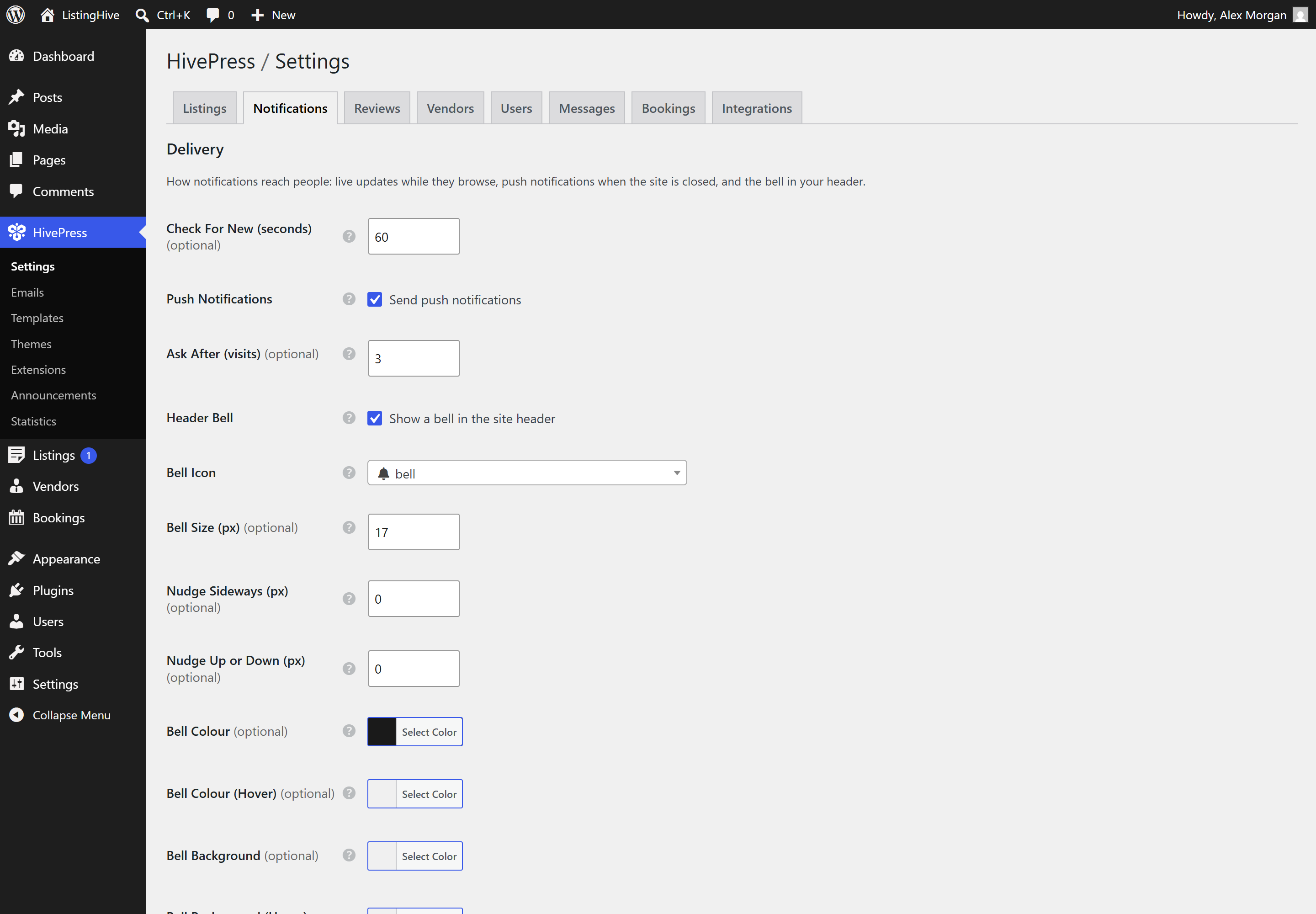Click the Bookings calendar icon
This screenshot has width=1316, height=914.
[x=16, y=518]
